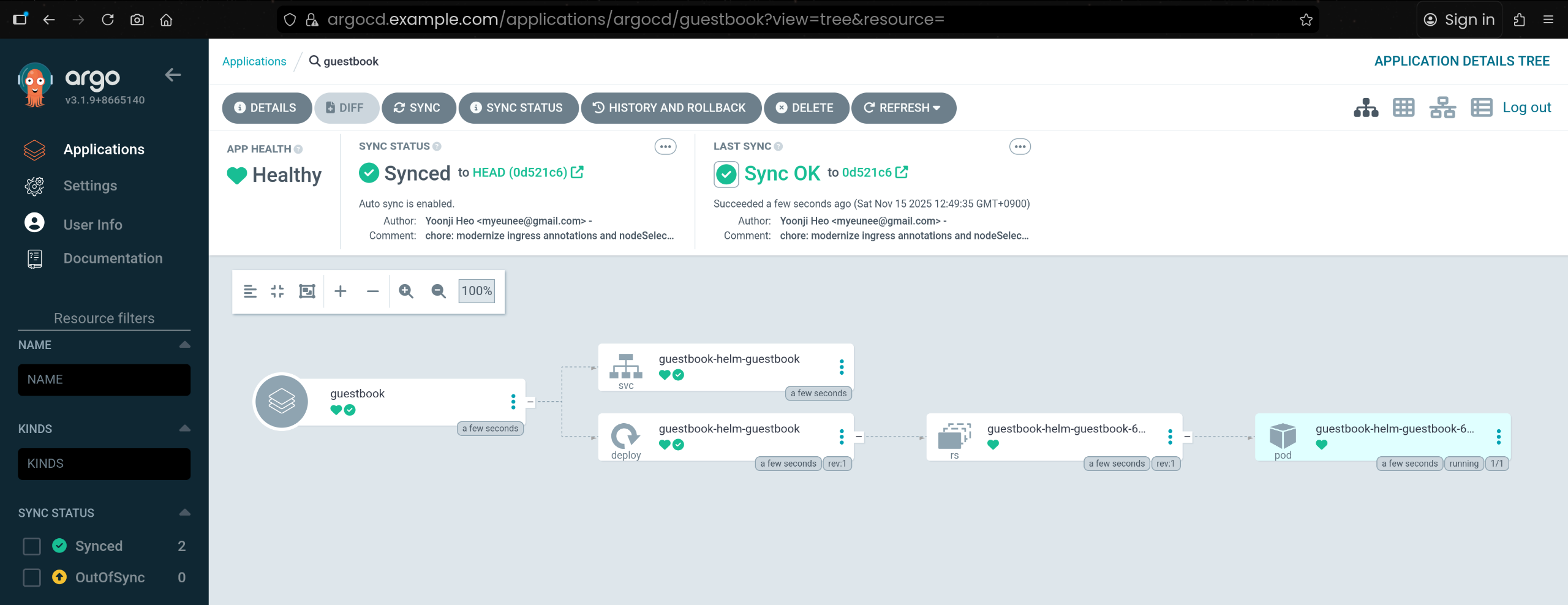
Task: Click the search icon beside guestbook
Action: pyautogui.click(x=315, y=61)
